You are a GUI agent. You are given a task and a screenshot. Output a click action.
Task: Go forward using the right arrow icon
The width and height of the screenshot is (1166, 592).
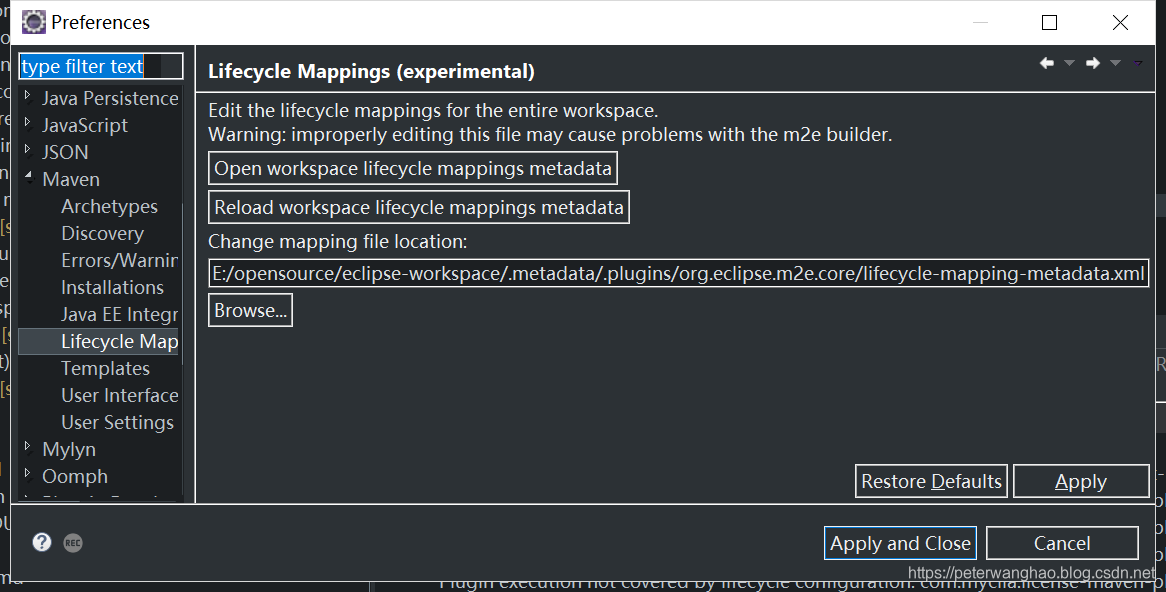point(1092,63)
